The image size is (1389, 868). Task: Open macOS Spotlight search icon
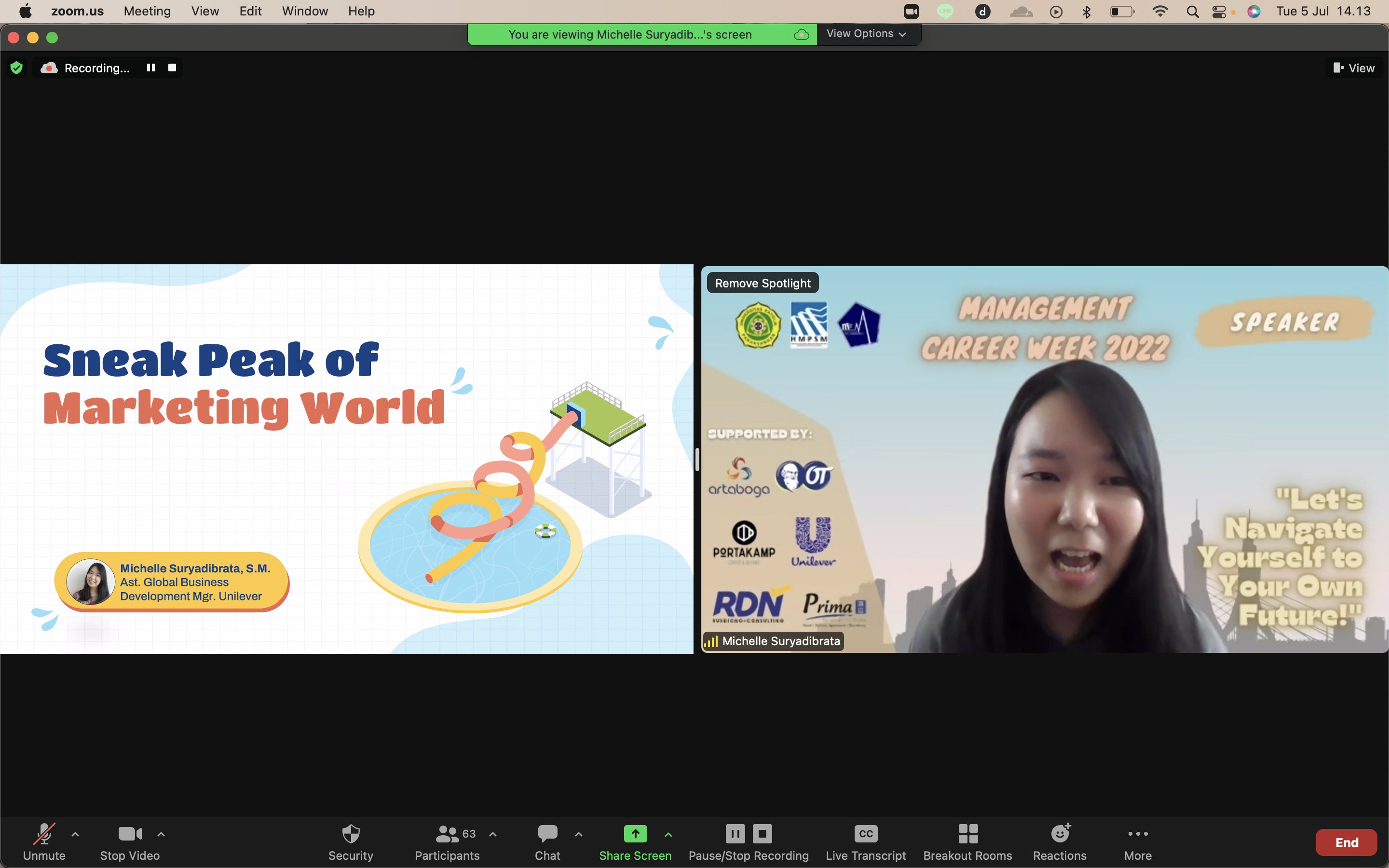pos(1192,12)
